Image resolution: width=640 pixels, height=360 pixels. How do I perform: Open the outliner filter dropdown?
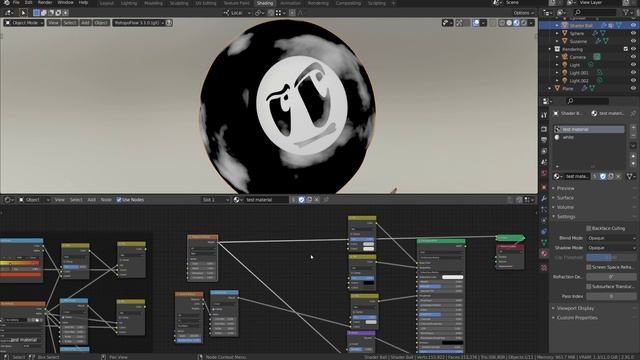click(x=628, y=13)
